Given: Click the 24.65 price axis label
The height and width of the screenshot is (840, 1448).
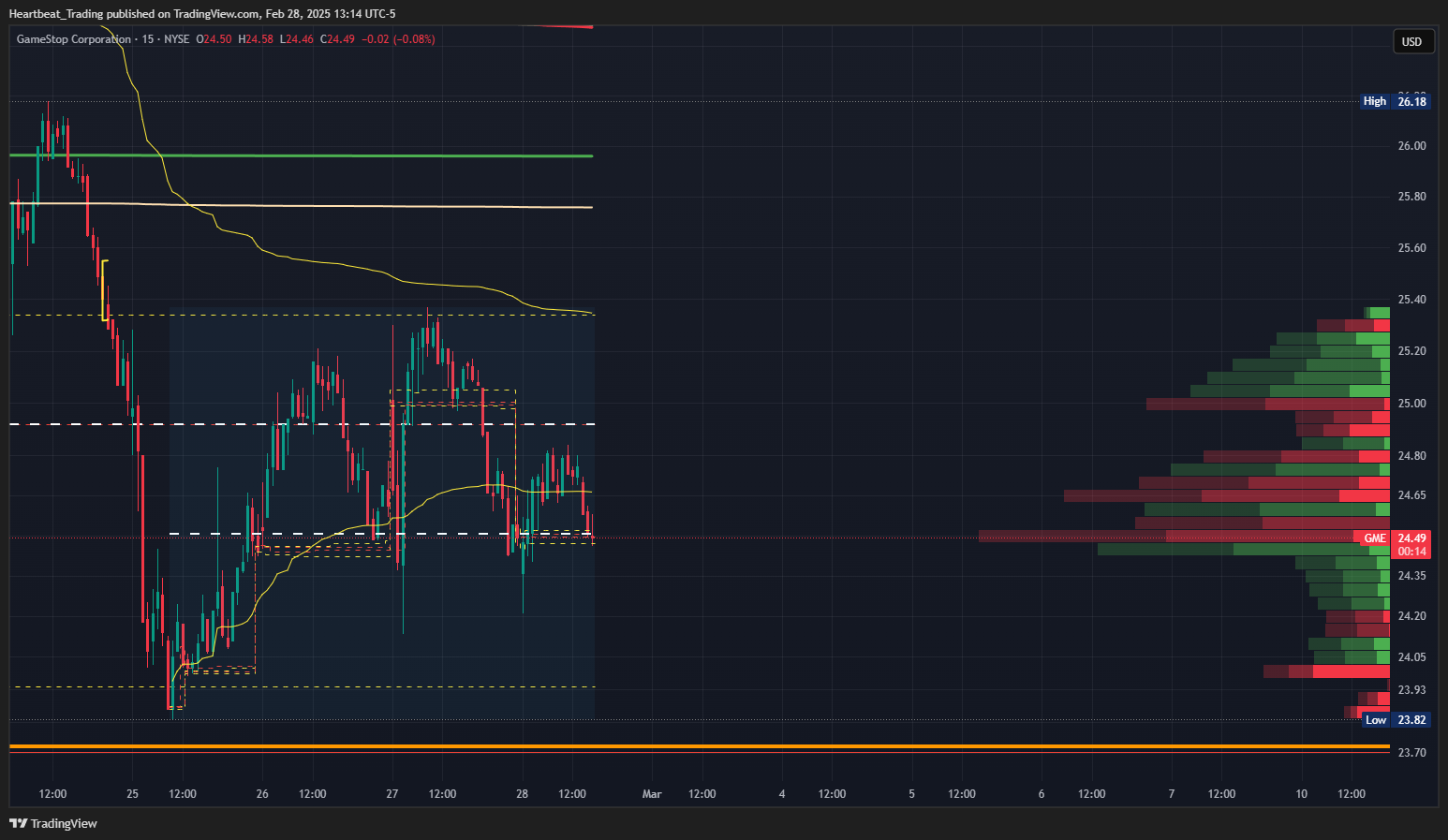Looking at the screenshot, I should click(1411, 495).
